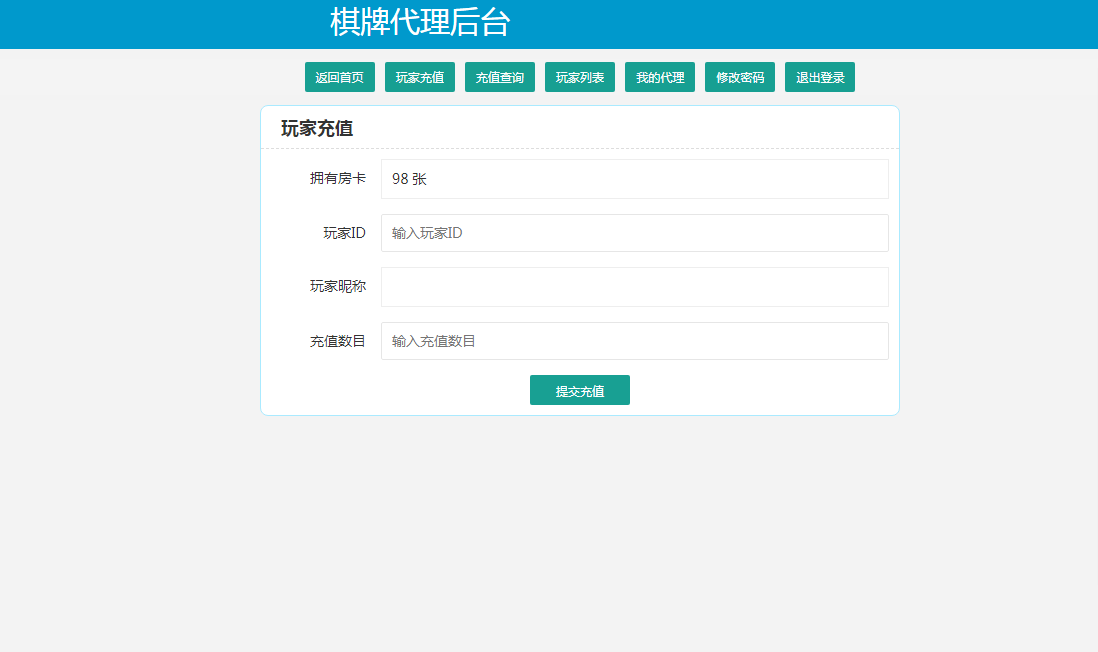Click the 充值数目 amount field
Viewport: 1098px width, 652px height.
point(634,340)
